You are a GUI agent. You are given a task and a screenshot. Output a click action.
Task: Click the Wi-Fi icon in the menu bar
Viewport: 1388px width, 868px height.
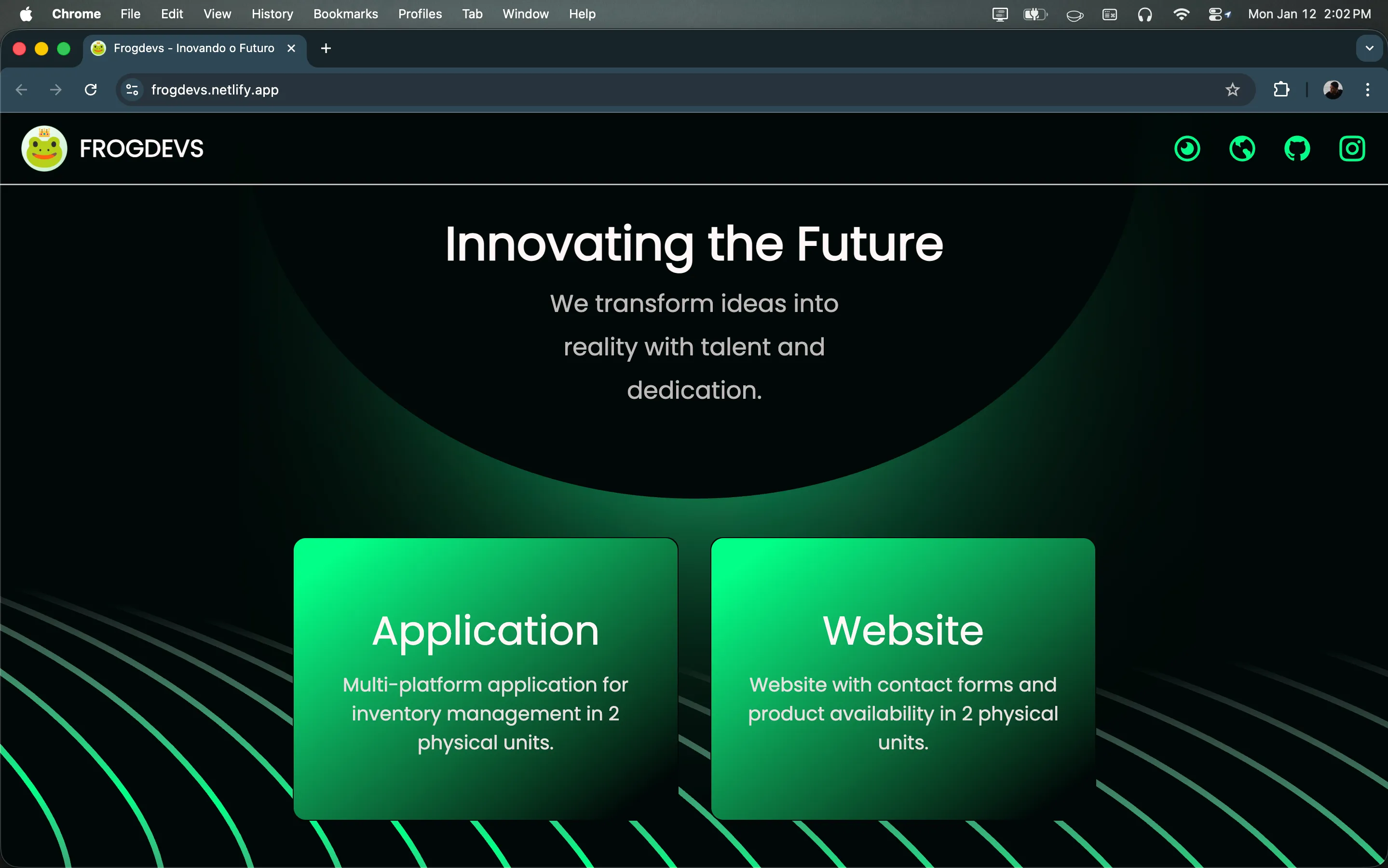click(x=1182, y=14)
